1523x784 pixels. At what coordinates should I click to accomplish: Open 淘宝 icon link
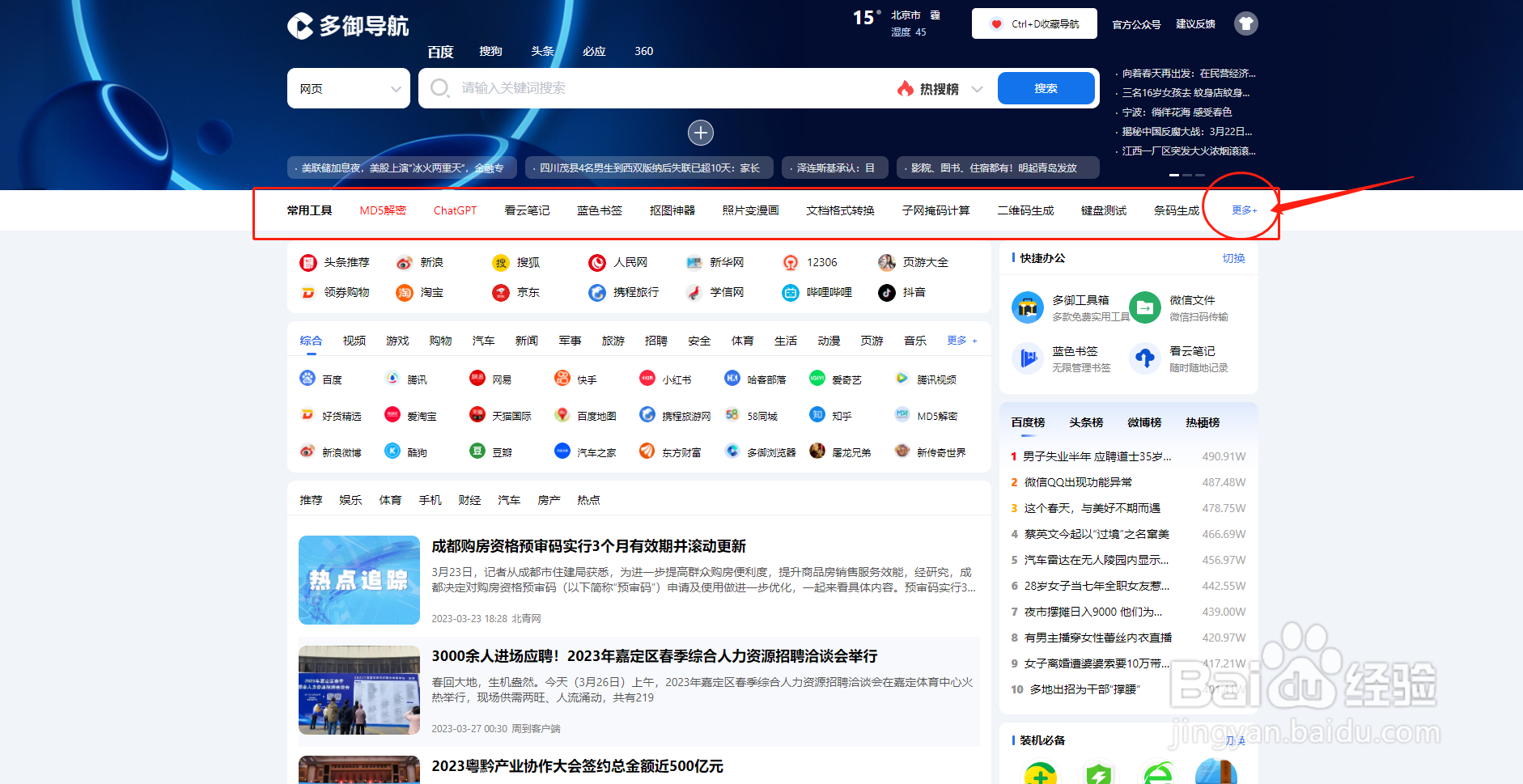(405, 293)
